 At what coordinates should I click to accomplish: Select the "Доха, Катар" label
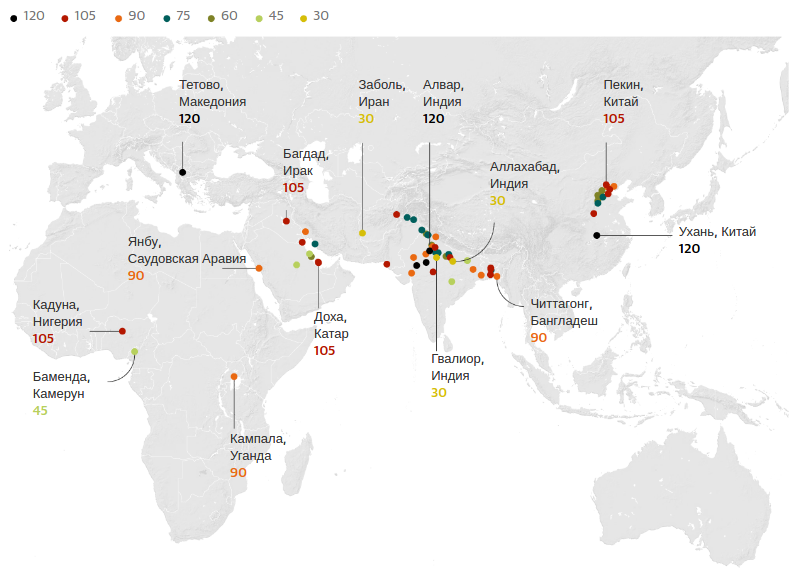point(331,325)
